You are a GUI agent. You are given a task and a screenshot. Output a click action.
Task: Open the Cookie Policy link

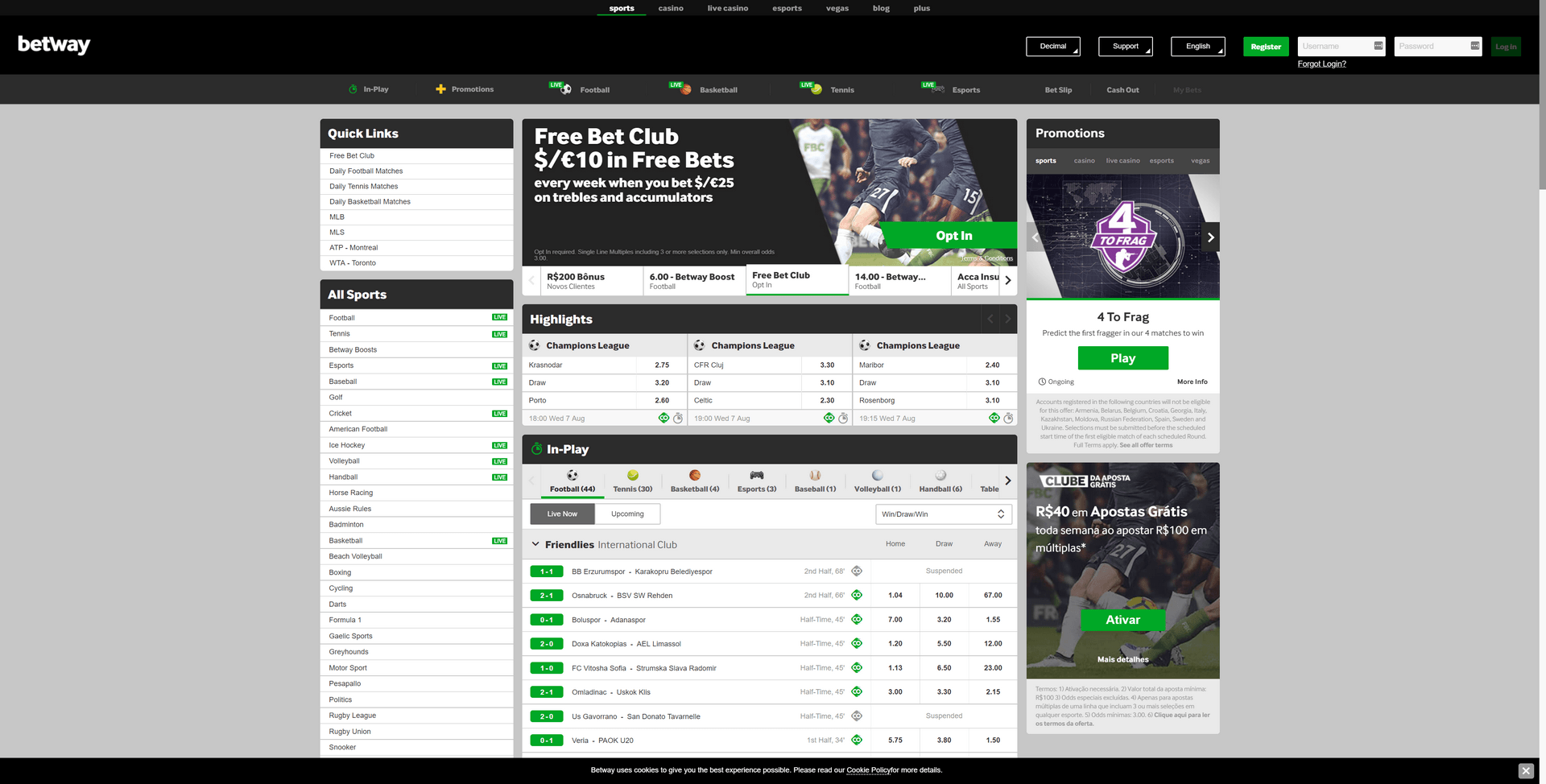868,770
